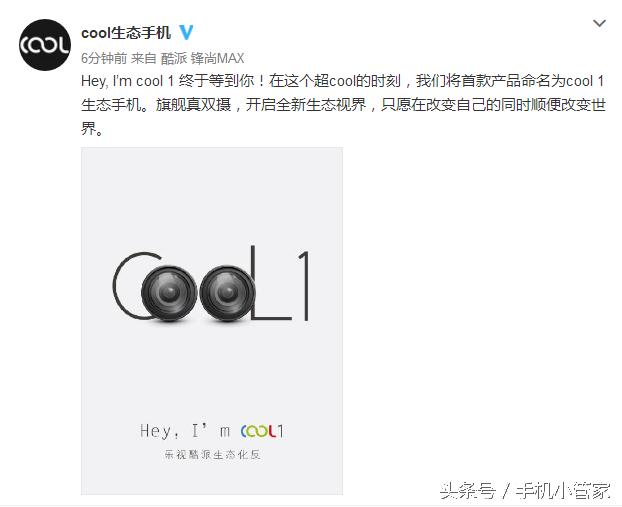Click the 来自 label before the source
622x507 pixels.
pos(144,58)
